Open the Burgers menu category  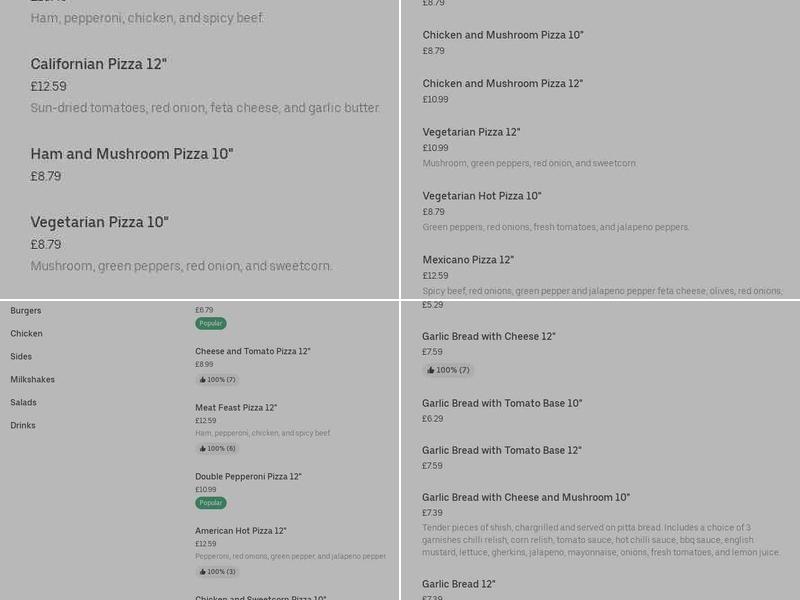pyautogui.click(x=26, y=311)
